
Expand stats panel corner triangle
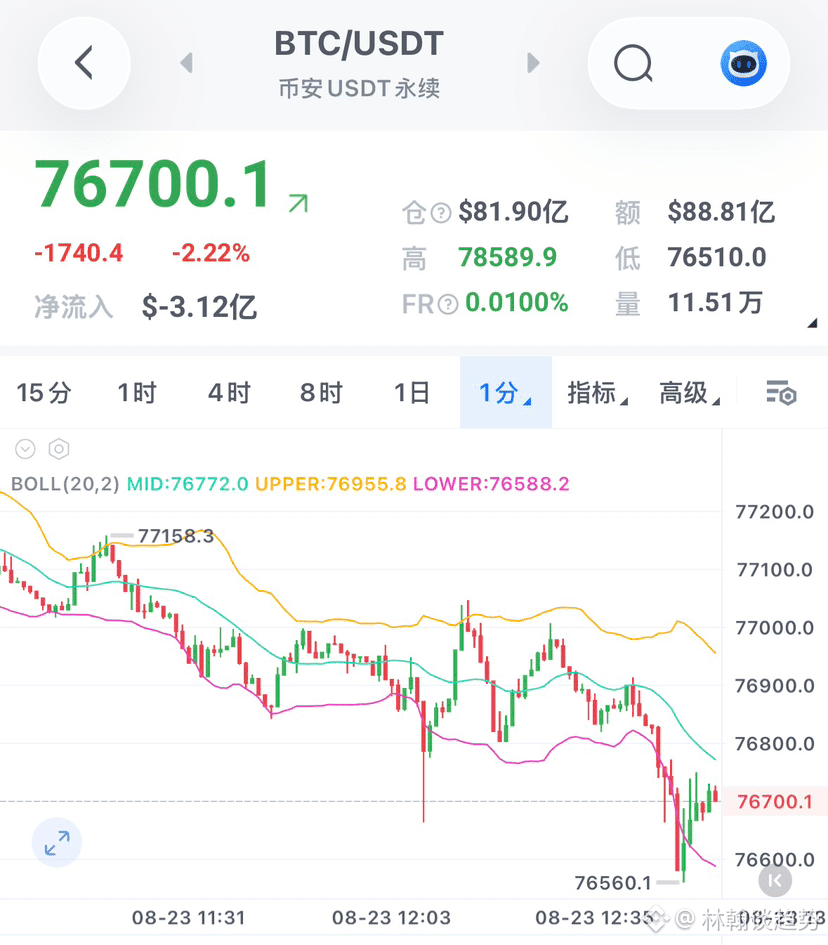click(812, 323)
